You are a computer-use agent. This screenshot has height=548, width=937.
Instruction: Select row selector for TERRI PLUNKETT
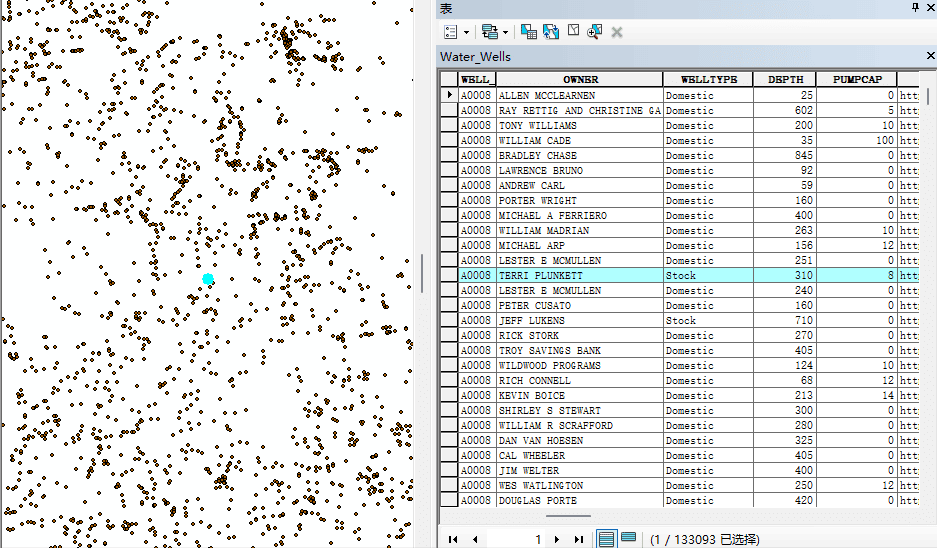(449, 275)
